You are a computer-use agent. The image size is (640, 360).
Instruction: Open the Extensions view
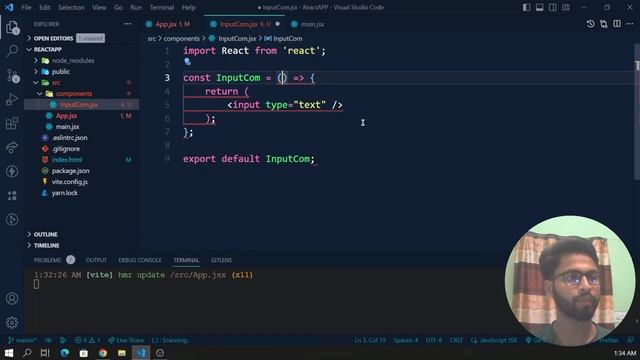click(x=12, y=123)
